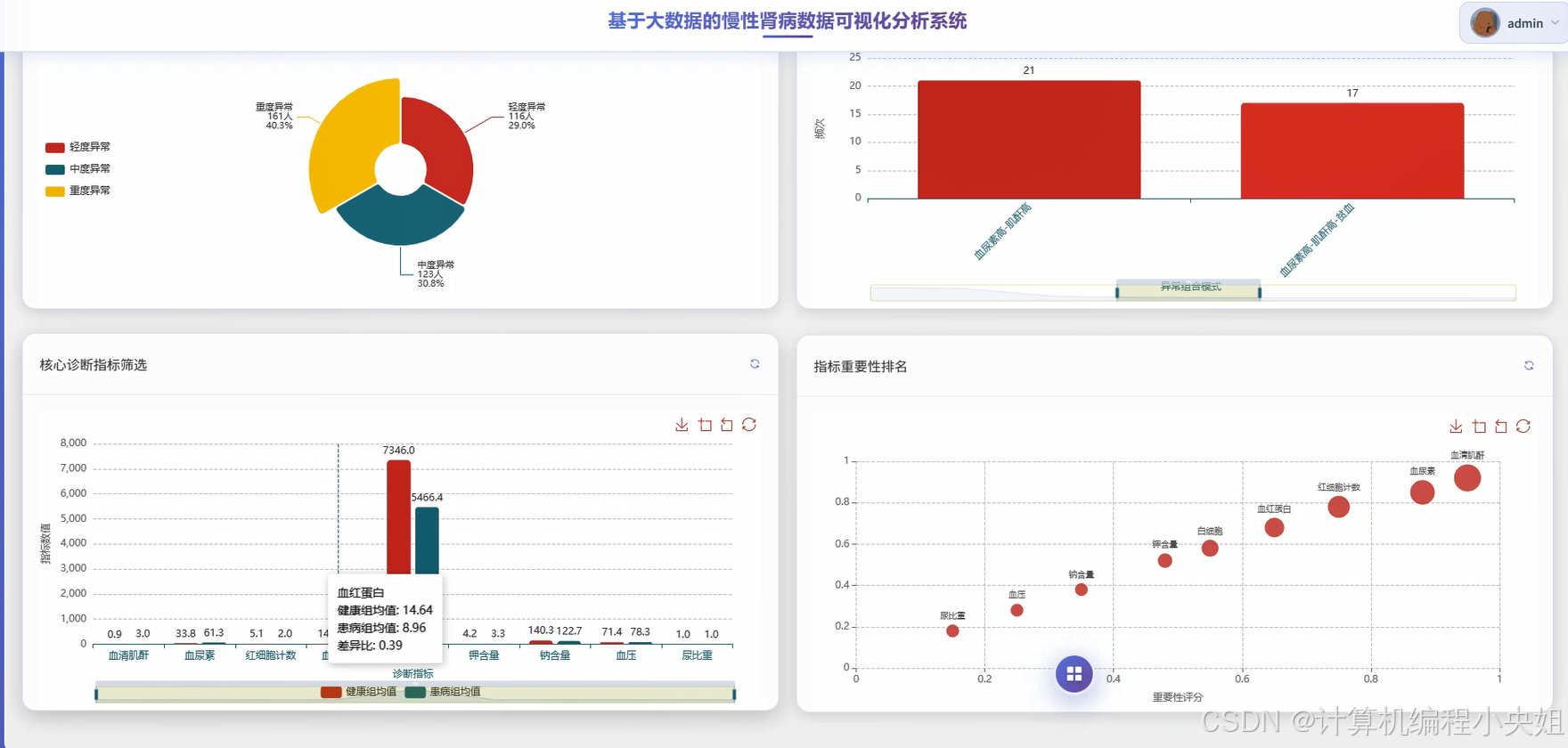This screenshot has width=1568, height=748.
Task: Click the 钠含量 x-axis label in bar chart
Action: [555, 655]
